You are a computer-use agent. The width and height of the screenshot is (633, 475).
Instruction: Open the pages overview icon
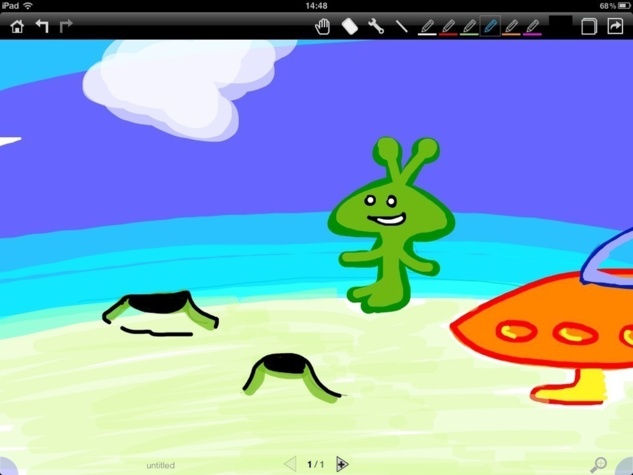pyautogui.click(x=589, y=27)
